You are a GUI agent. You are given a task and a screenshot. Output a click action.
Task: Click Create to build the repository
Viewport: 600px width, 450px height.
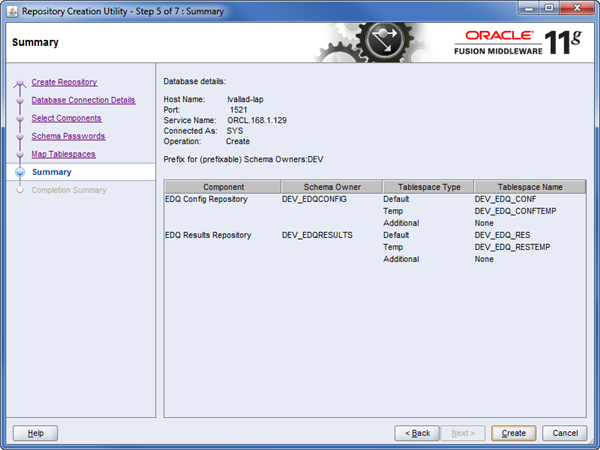[x=514, y=433]
